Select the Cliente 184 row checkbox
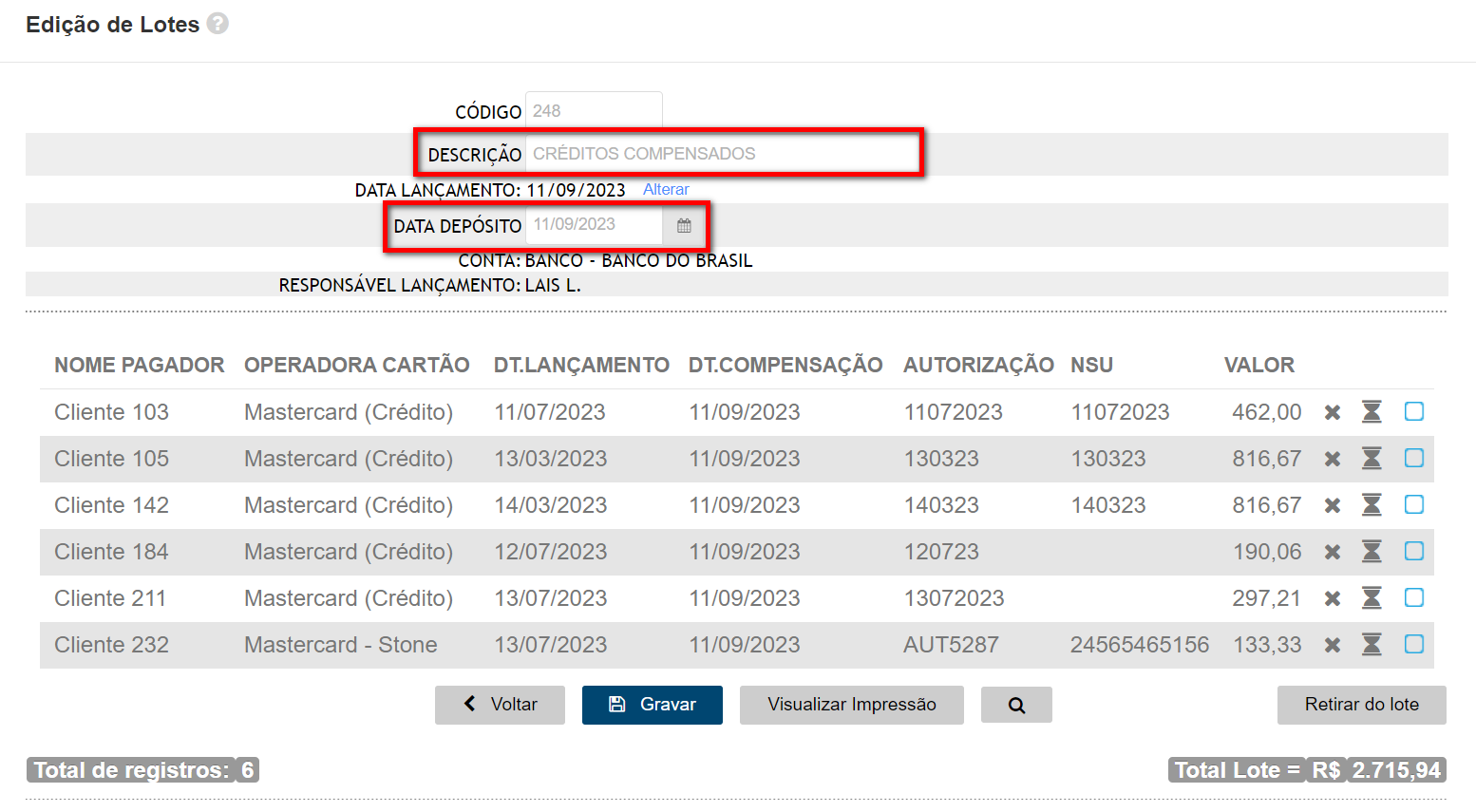The height and width of the screenshot is (812, 1476). click(x=1414, y=551)
